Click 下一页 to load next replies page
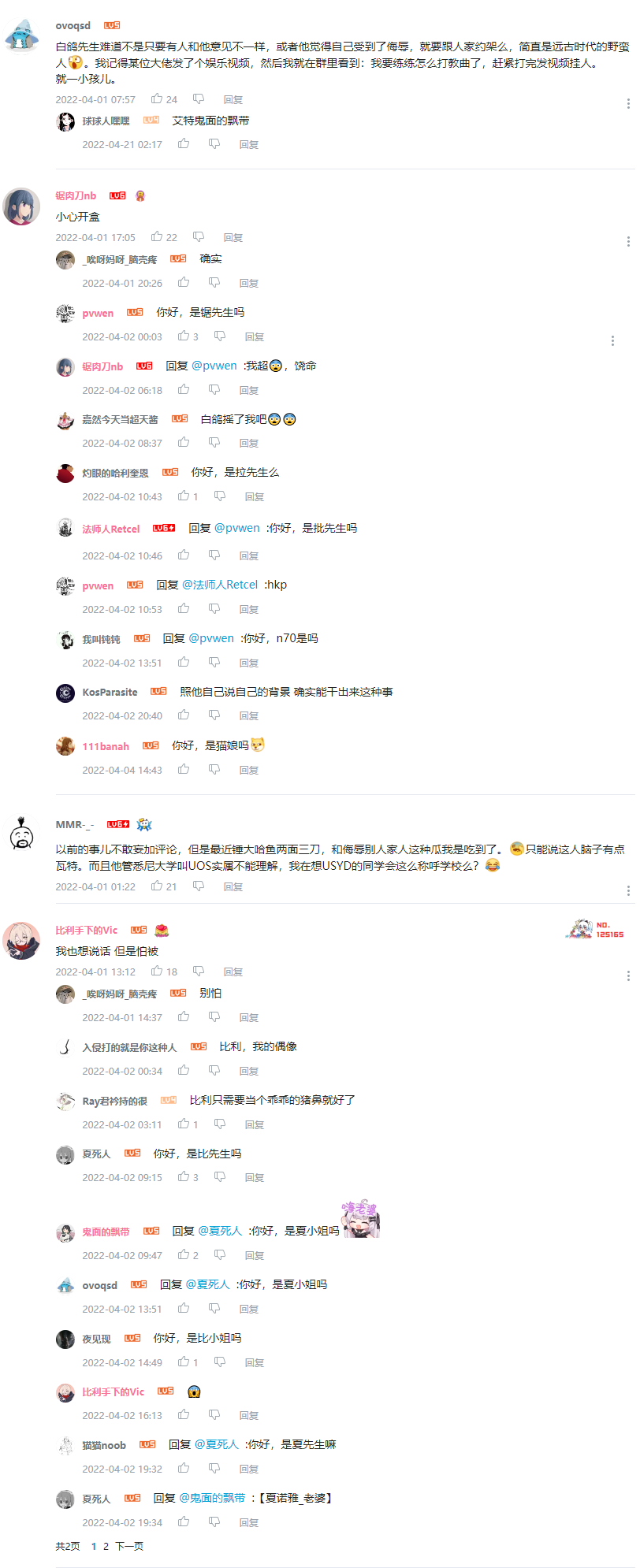The height and width of the screenshot is (1568, 640). (x=129, y=1546)
